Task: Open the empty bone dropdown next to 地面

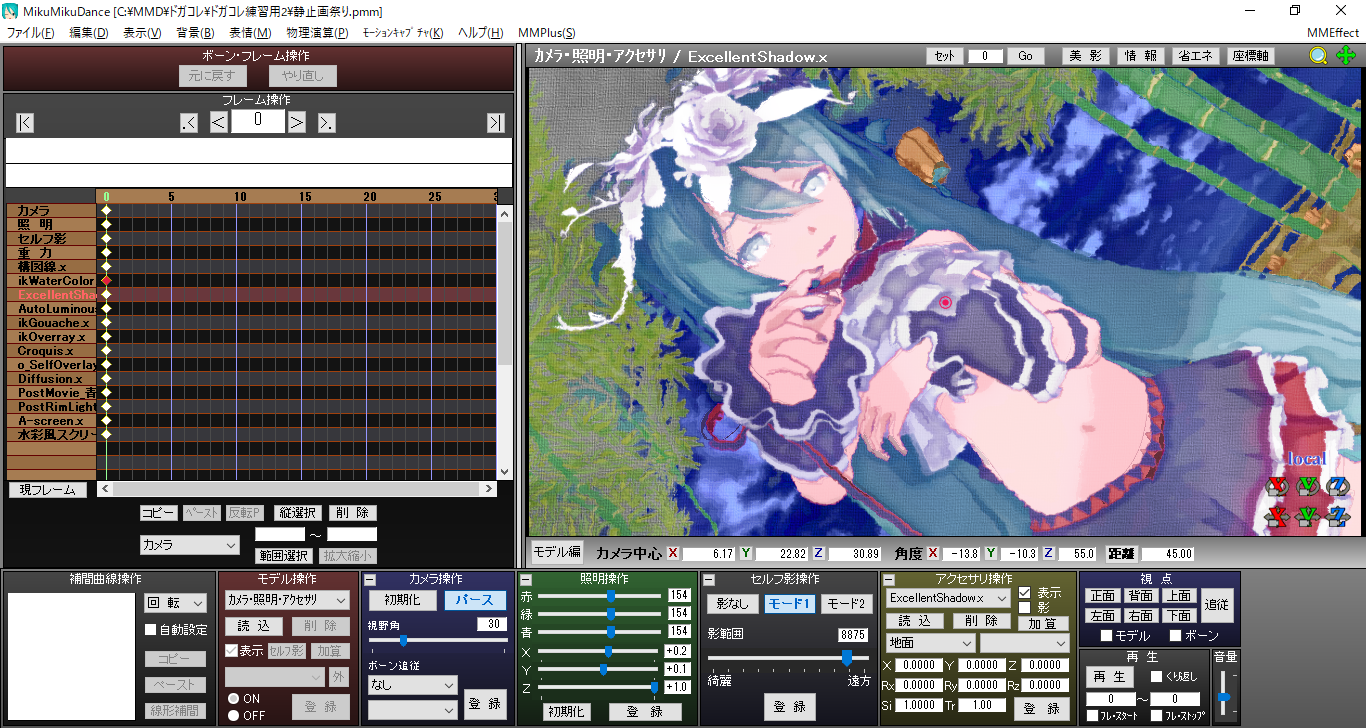Action: (x=1025, y=643)
